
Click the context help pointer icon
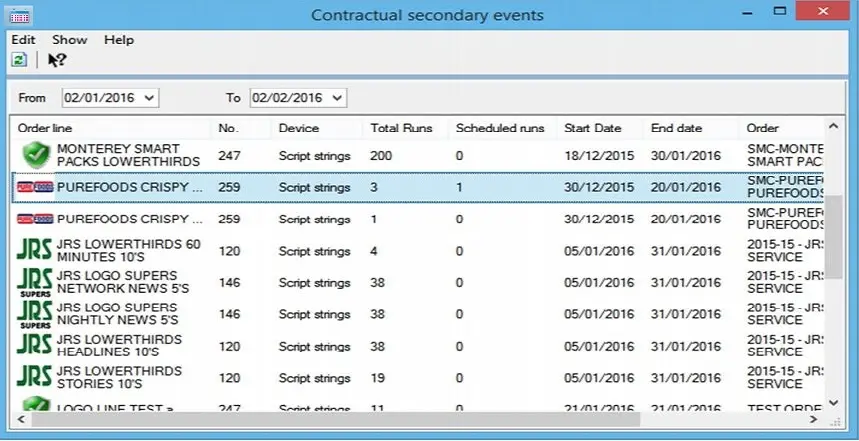(x=57, y=60)
